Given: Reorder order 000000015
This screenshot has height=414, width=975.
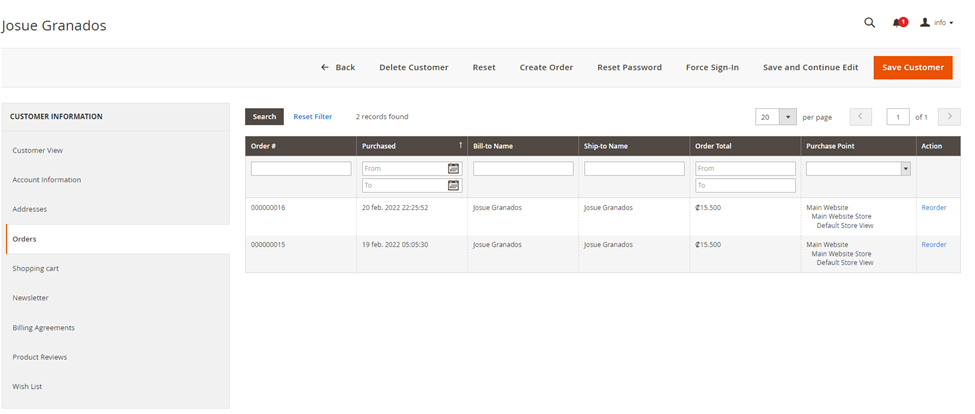Looking at the screenshot, I should [933, 244].
